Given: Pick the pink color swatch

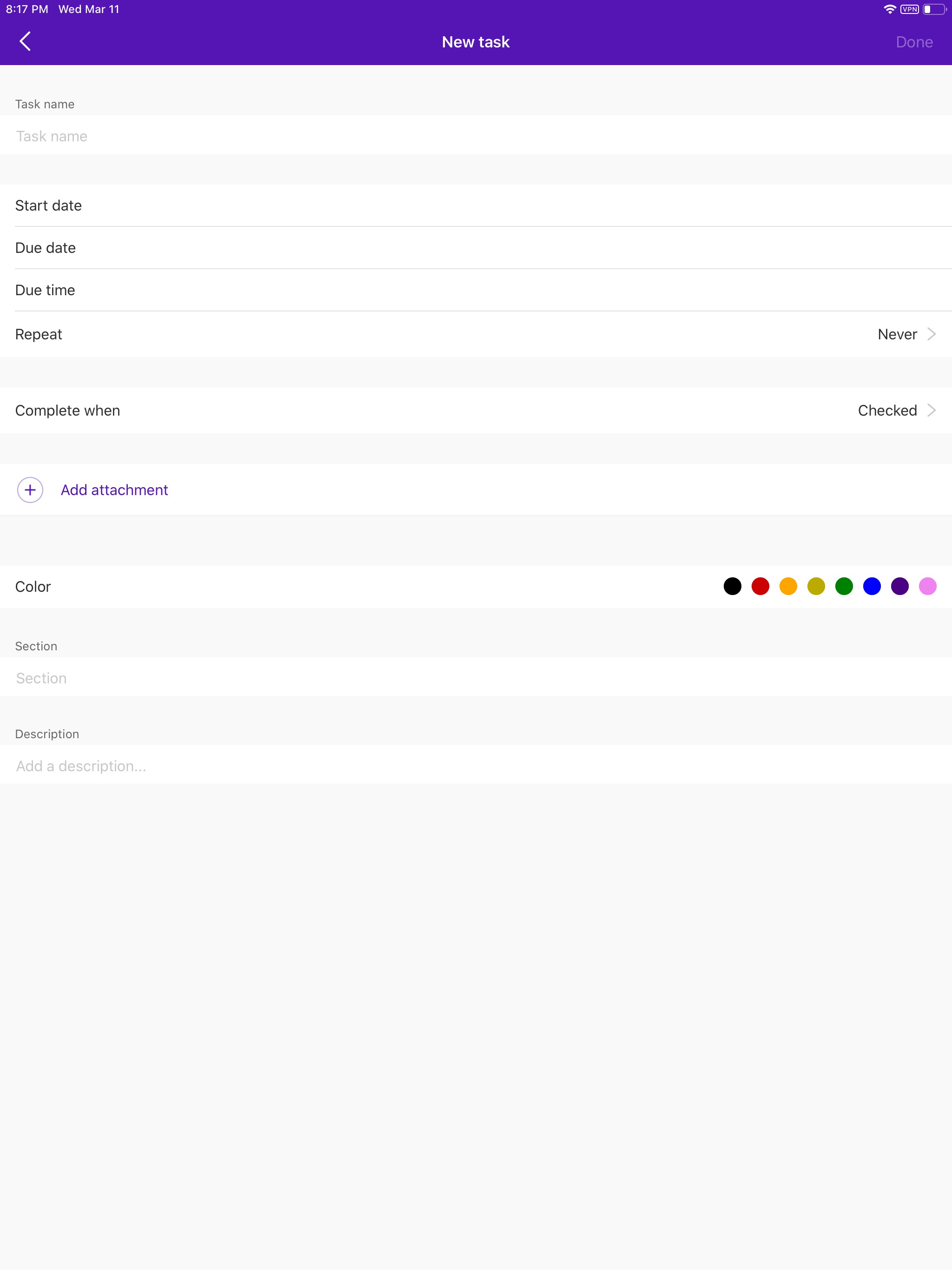Looking at the screenshot, I should [x=927, y=586].
